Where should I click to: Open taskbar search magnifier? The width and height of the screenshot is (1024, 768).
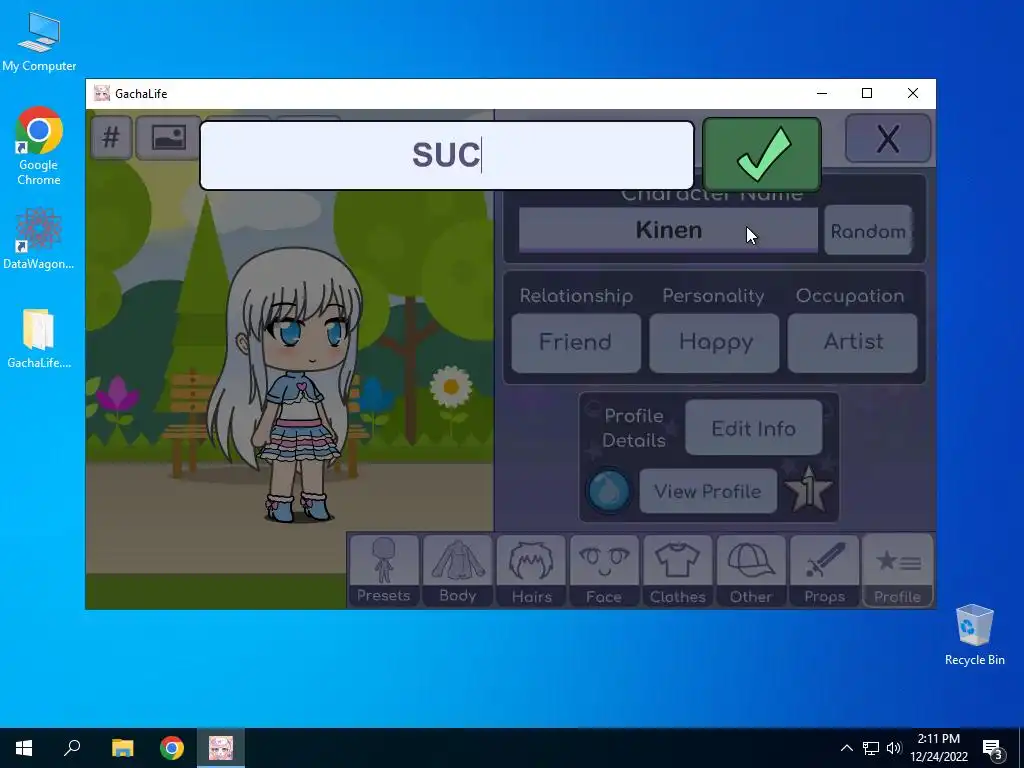pos(72,748)
